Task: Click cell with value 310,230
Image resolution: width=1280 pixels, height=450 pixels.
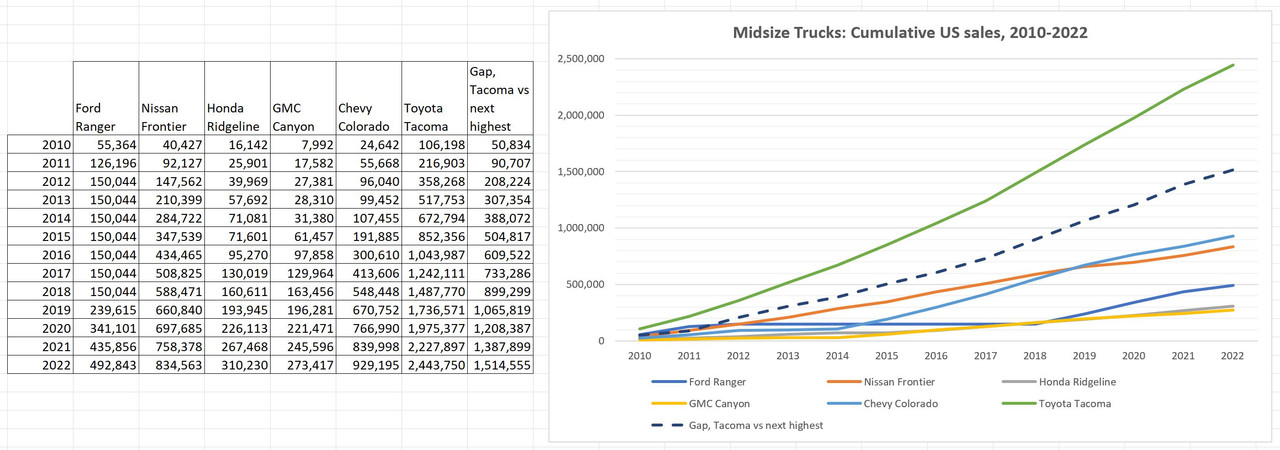Action: (x=236, y=363)
